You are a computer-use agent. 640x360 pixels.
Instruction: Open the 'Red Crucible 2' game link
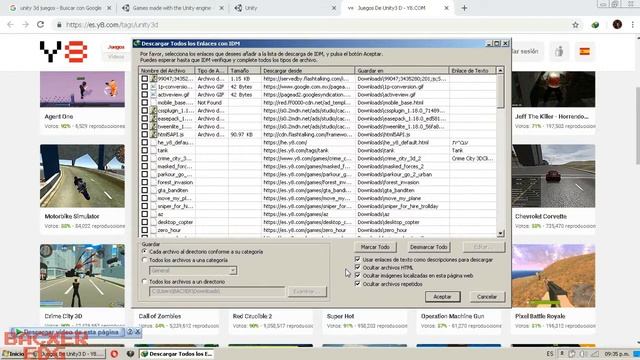coord(252,316)
